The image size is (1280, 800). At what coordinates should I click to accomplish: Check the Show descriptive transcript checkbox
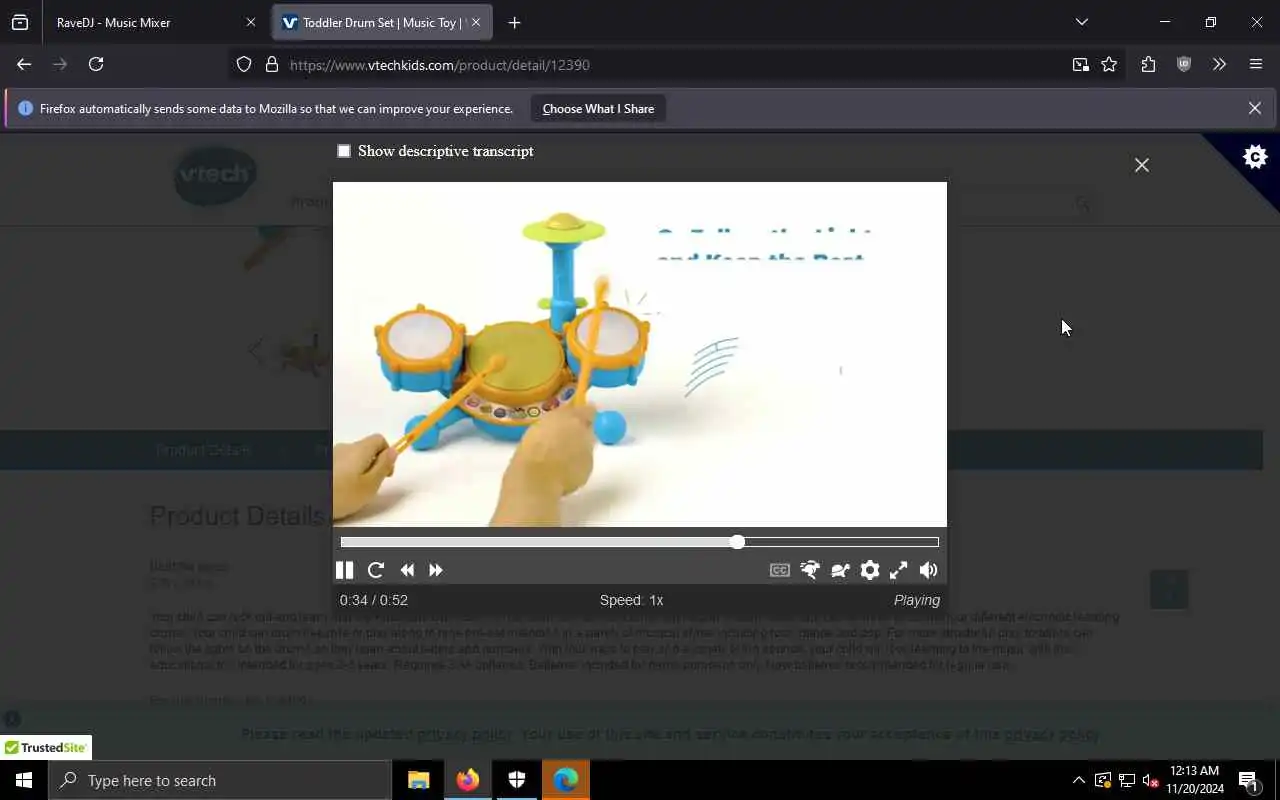pyautogui.click(x=344, y=151)
